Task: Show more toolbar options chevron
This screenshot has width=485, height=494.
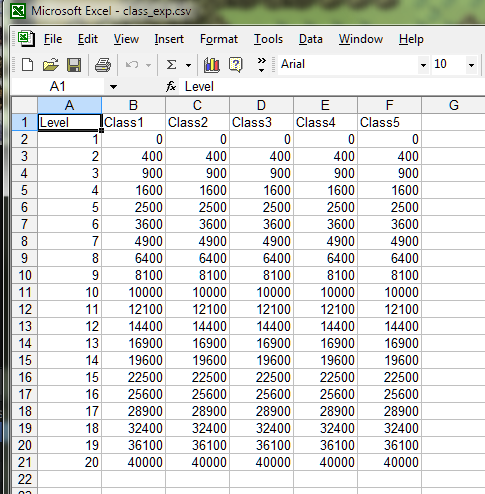Action: click(262, 64)
